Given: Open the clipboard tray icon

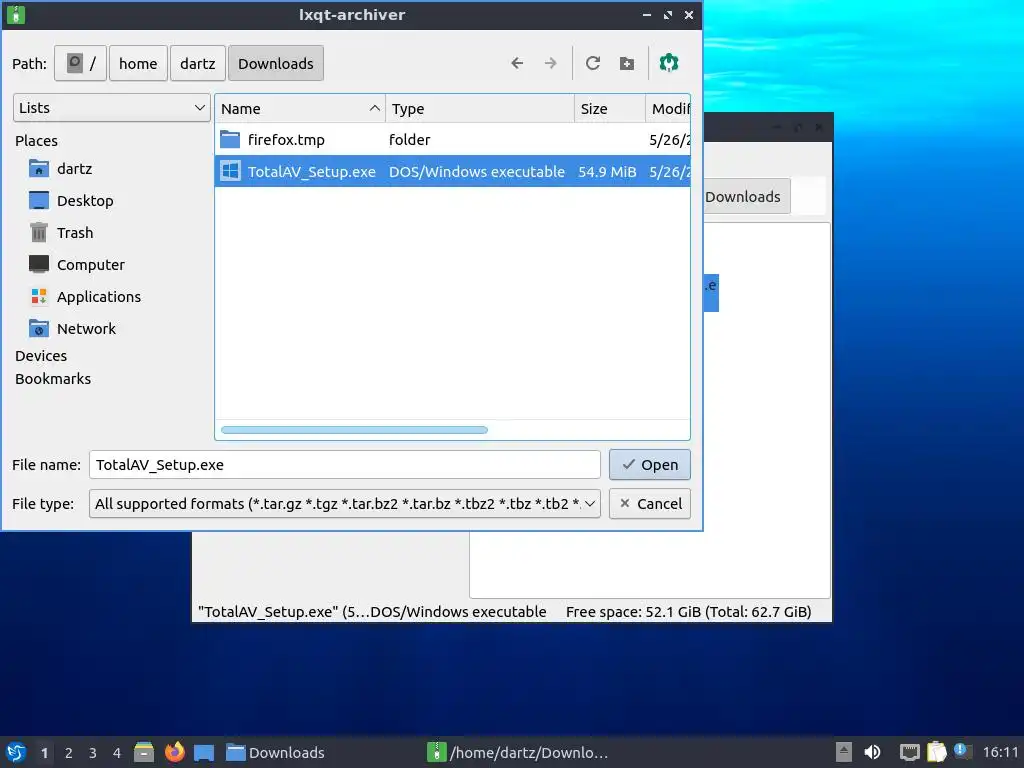Looking at the screenshot, I should (936, 752).
